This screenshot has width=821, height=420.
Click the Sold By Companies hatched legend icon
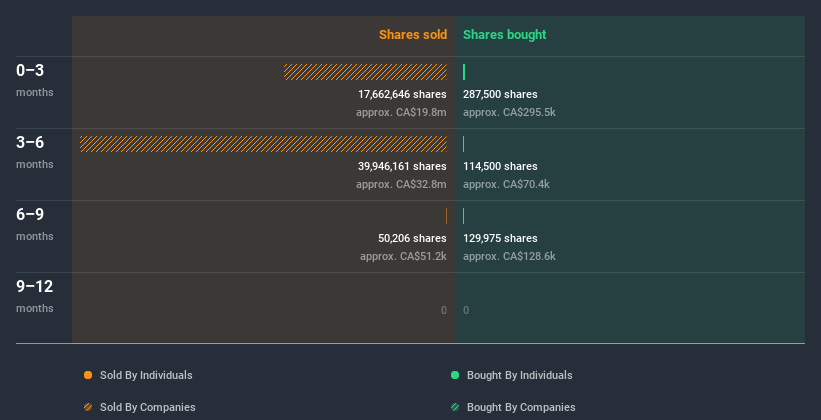pyautogui.click(x=88, y=407)
